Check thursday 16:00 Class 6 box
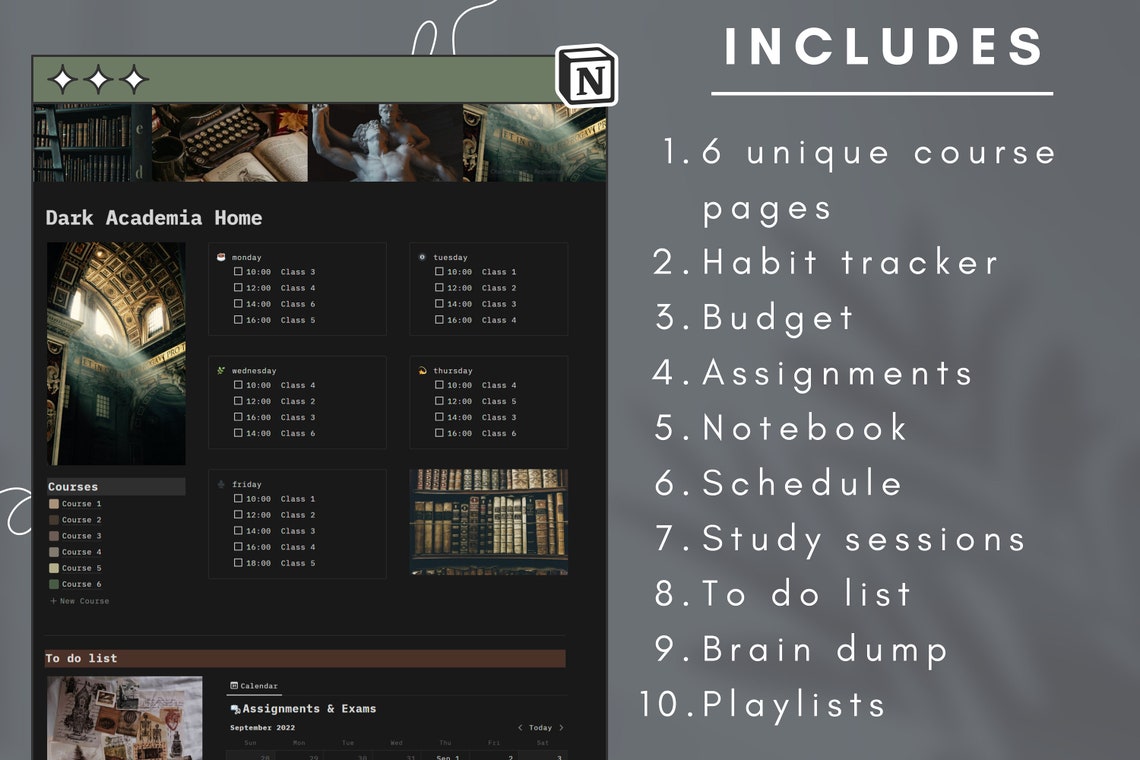The width and height of the screenshot is (1140, 760). coord(439,433)
